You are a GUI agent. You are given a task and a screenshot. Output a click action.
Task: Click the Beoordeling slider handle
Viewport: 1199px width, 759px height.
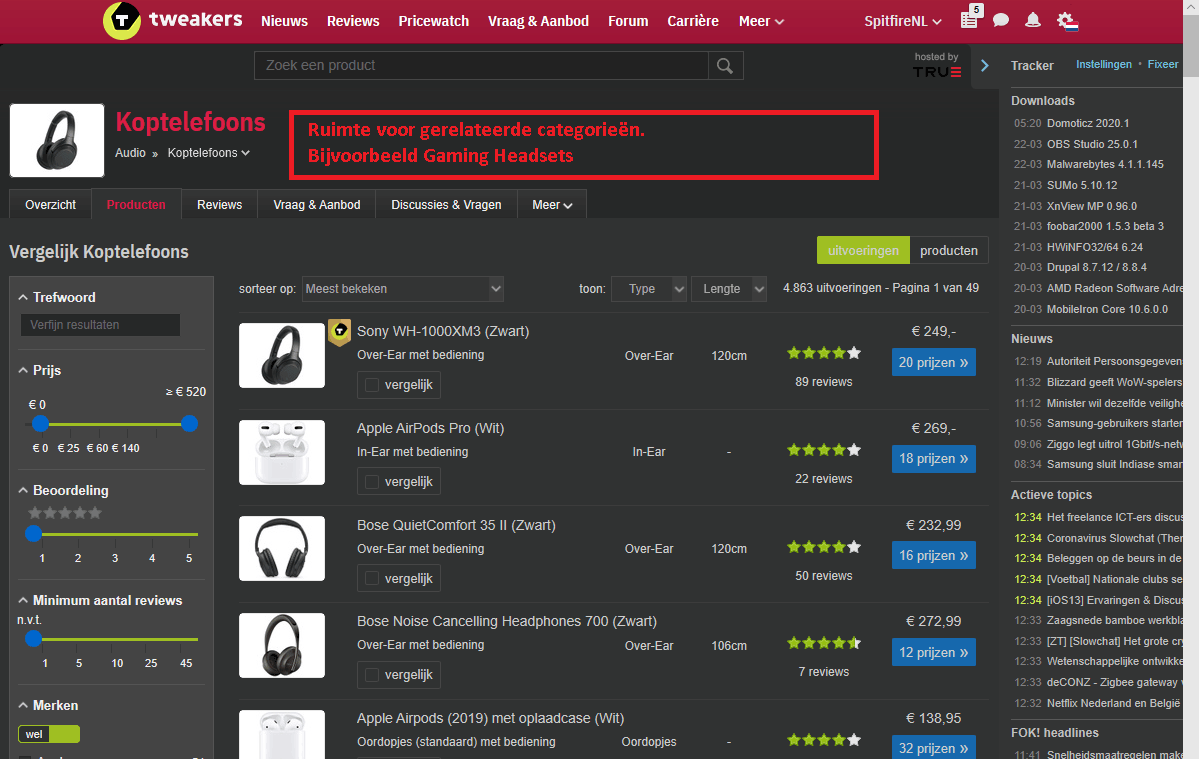[33, 534]
